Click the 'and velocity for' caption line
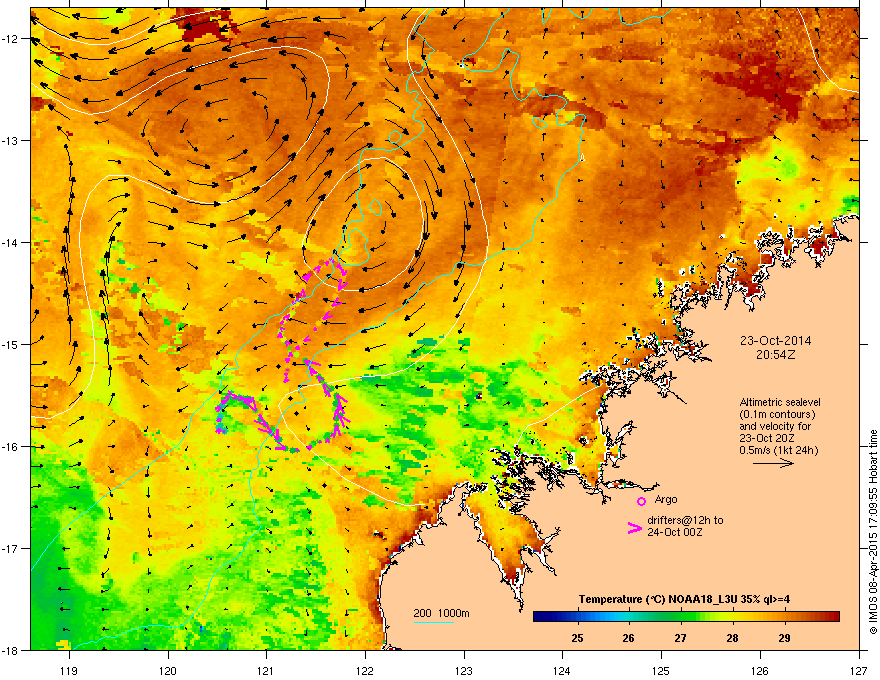Screen dimensions: 880x680 pyautogui.click(x=775, y=426)
